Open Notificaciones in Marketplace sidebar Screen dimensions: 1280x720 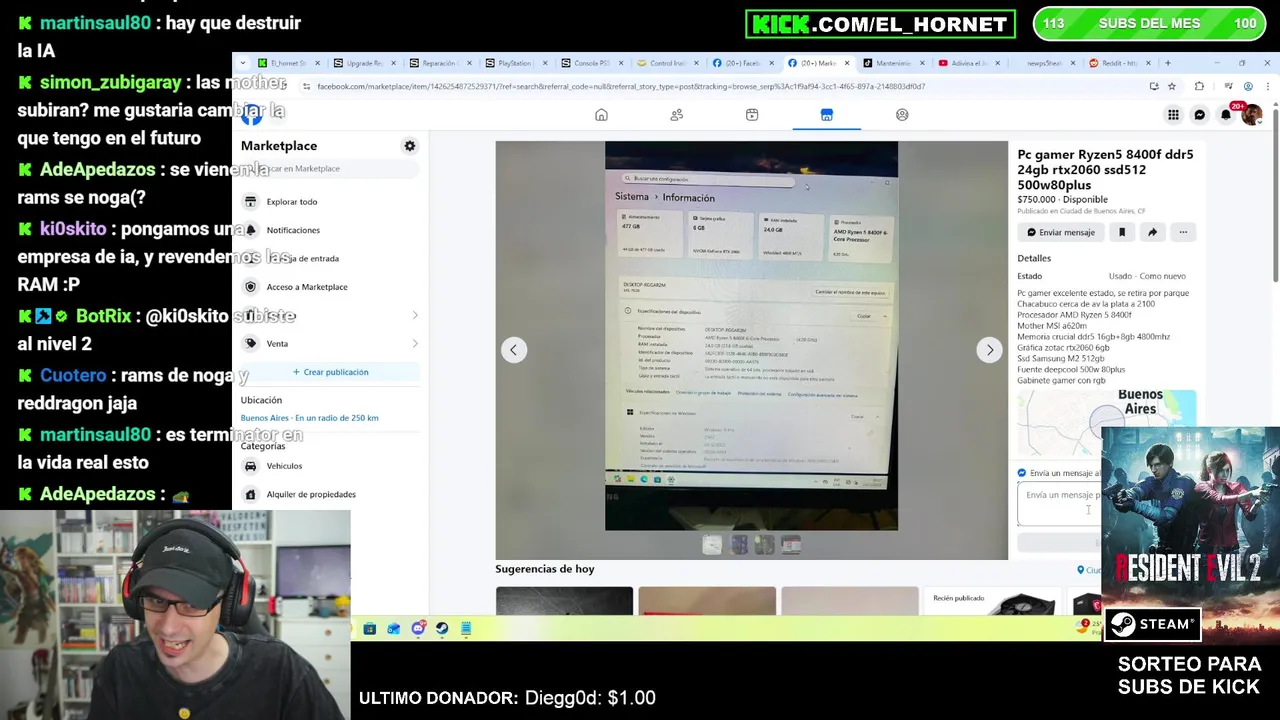click(330, 230)
